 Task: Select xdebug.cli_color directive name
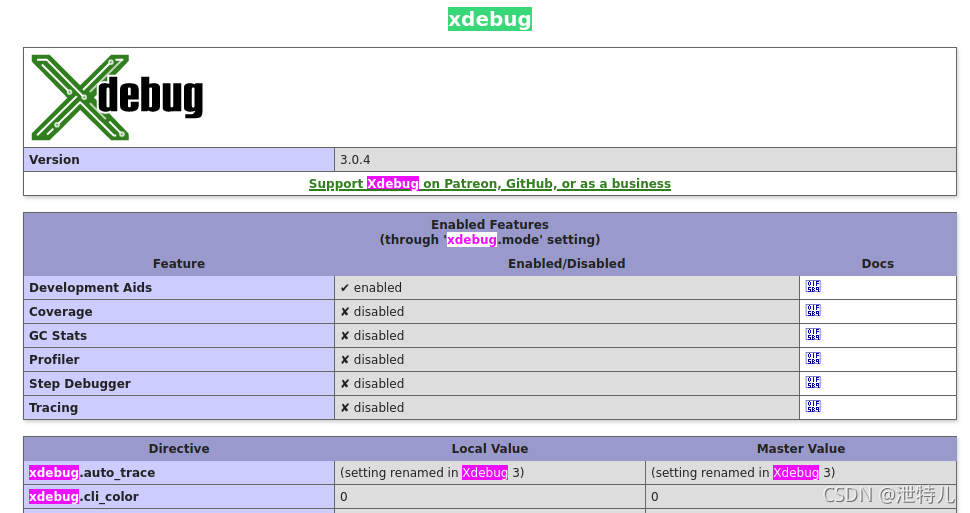pos(84,497)
